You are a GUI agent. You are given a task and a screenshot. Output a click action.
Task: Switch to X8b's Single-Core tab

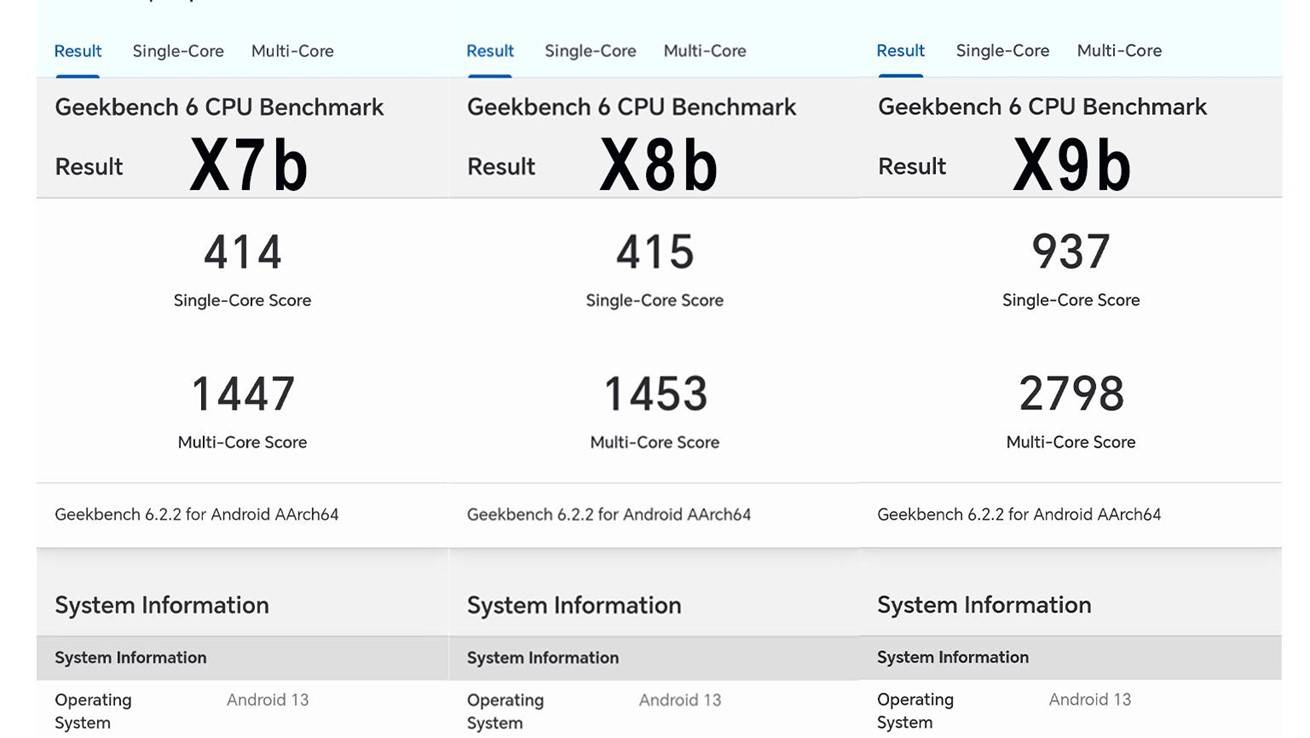tap(590, 51)
